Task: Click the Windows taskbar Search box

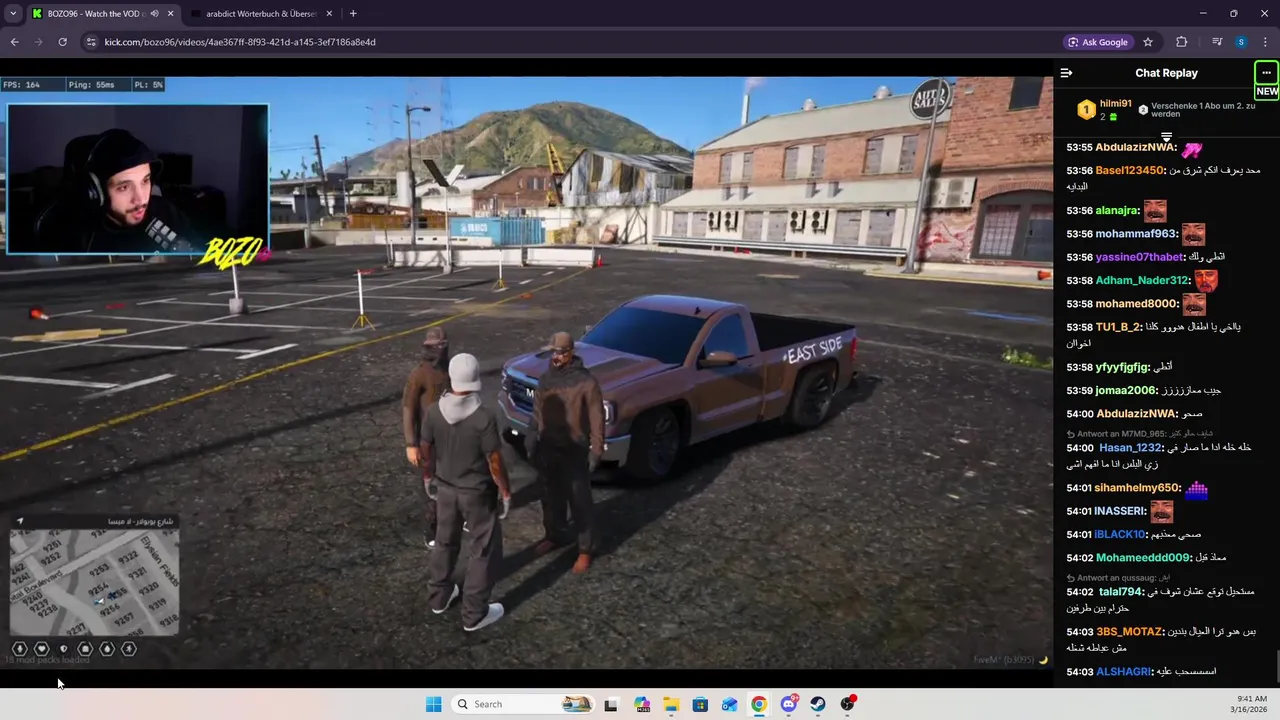Action: 522,704
